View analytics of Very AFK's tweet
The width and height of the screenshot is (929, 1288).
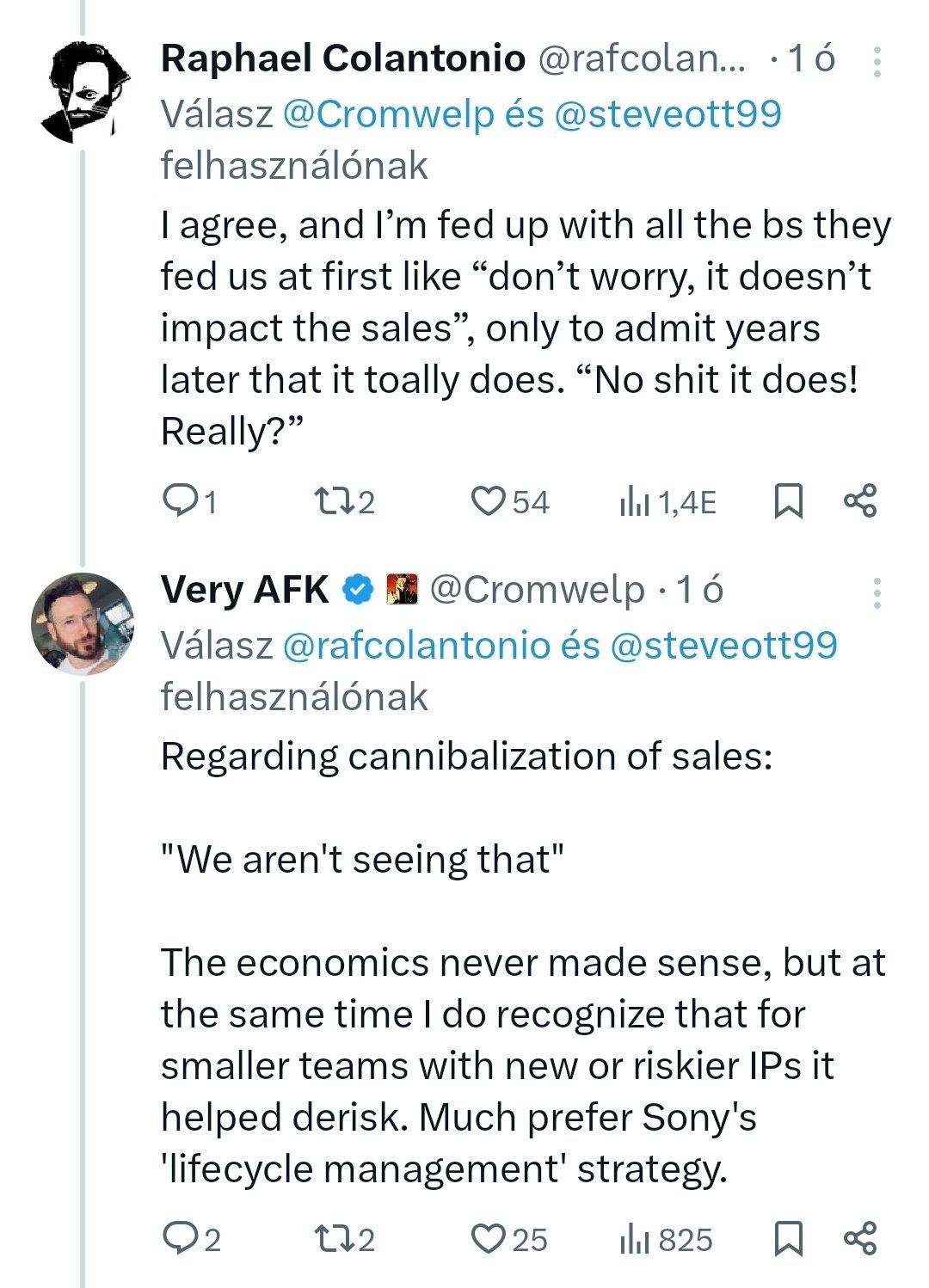click(635, 1238)
